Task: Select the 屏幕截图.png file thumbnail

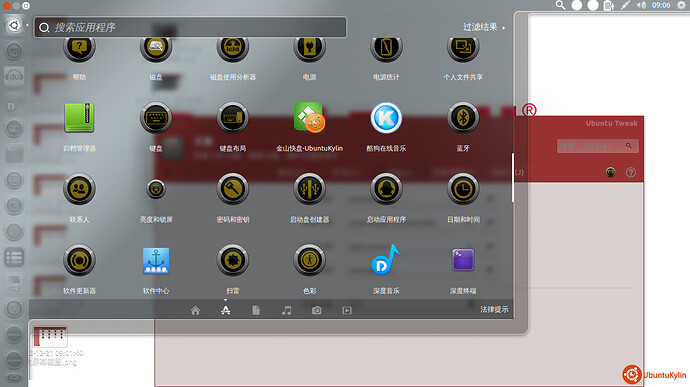Action: 51,337
